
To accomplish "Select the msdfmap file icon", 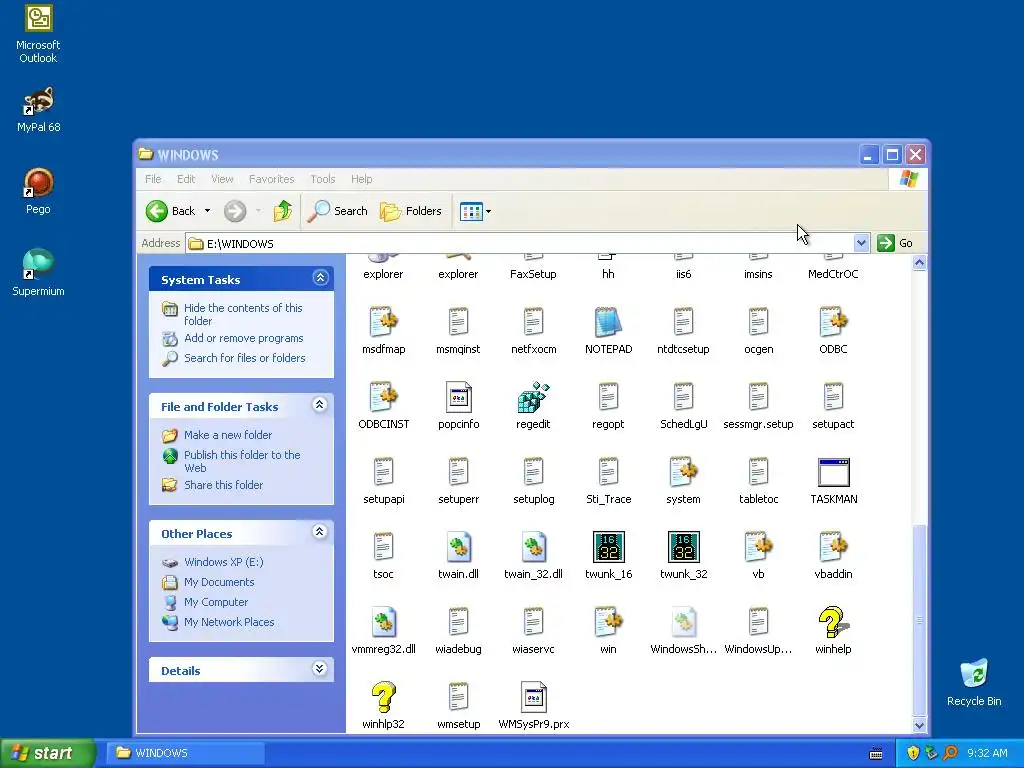I will [x=383, y=323].
